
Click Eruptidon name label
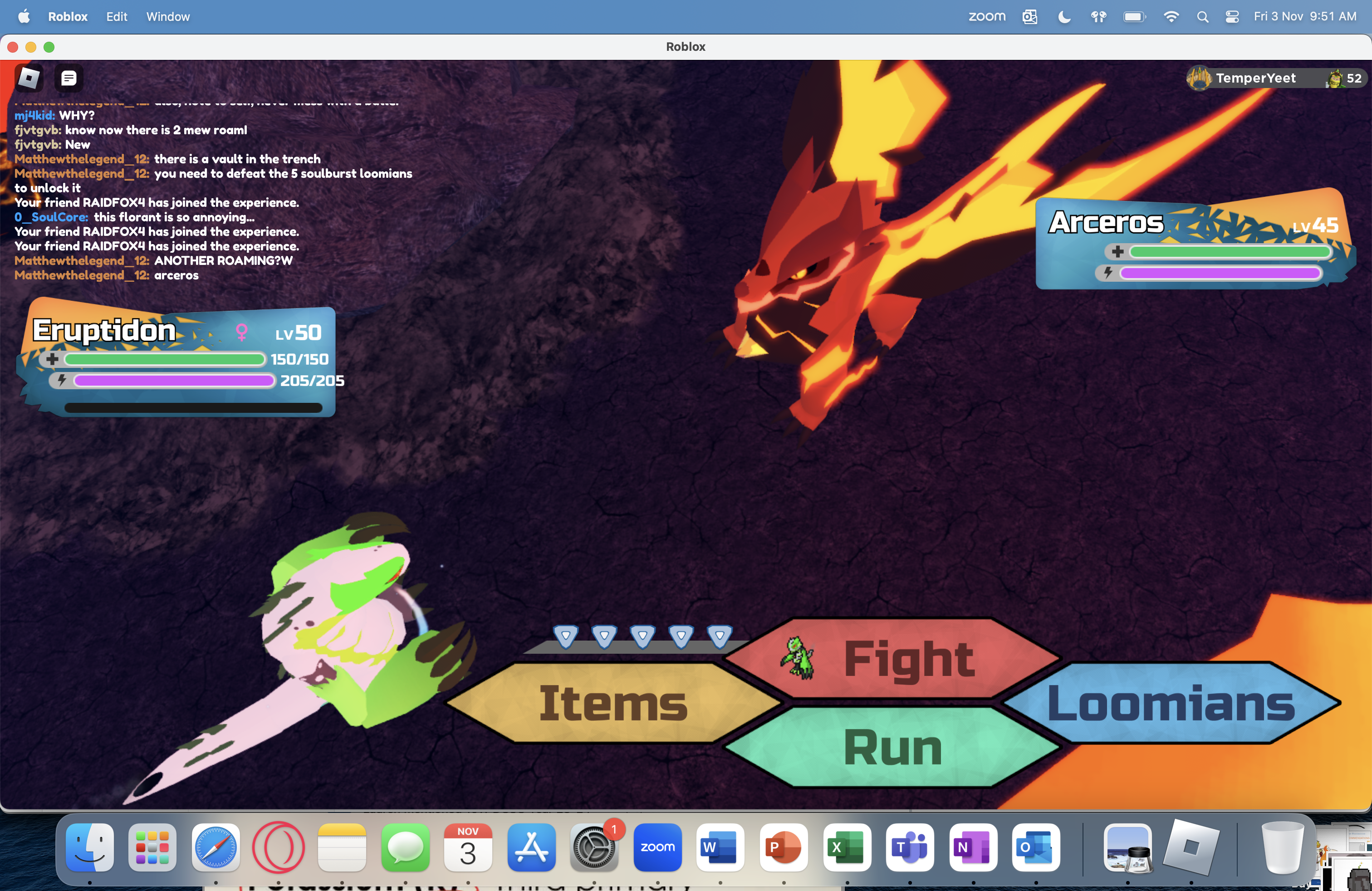pyautogui.click(x=104, y=330)
